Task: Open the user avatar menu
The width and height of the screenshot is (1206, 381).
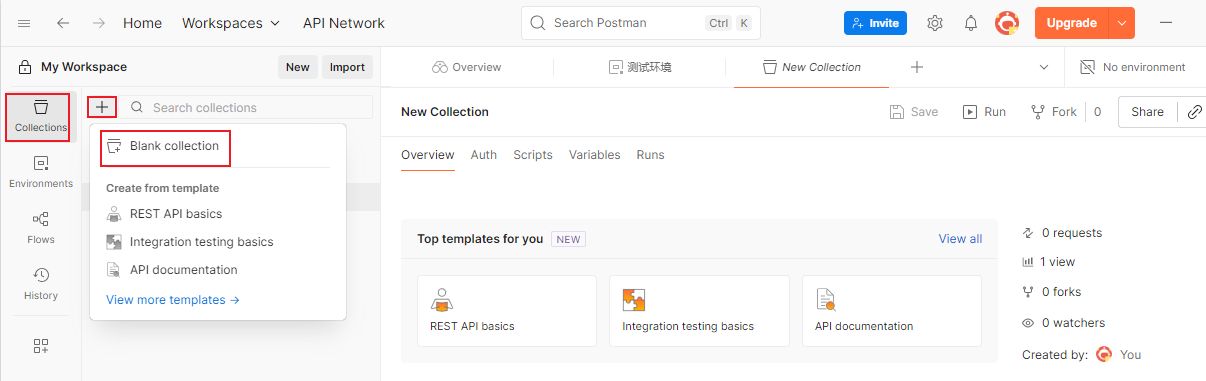Action: pyautogui.click(x=1007, y=23)
